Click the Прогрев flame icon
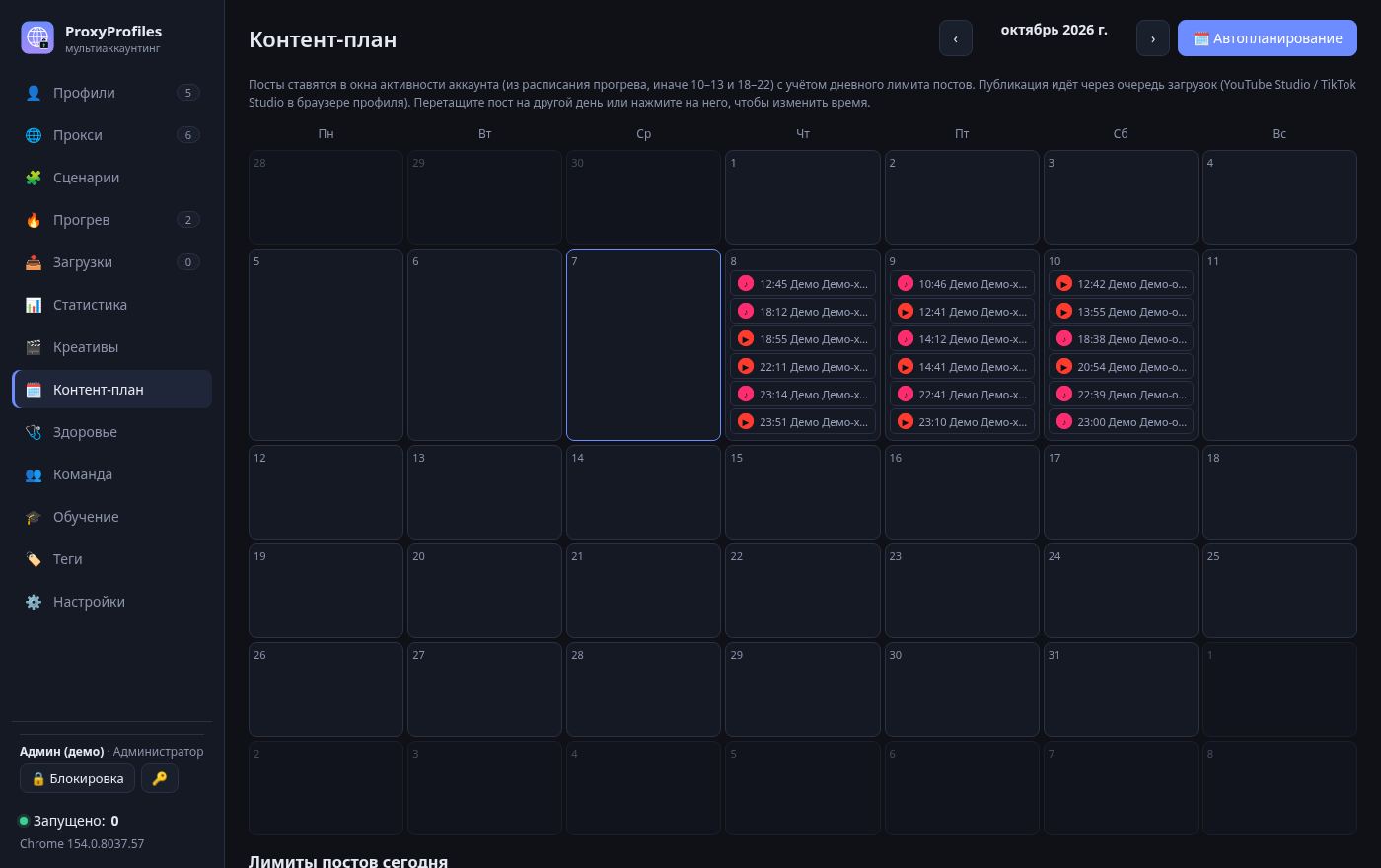Screen dimensions: 1381x868 34,220
